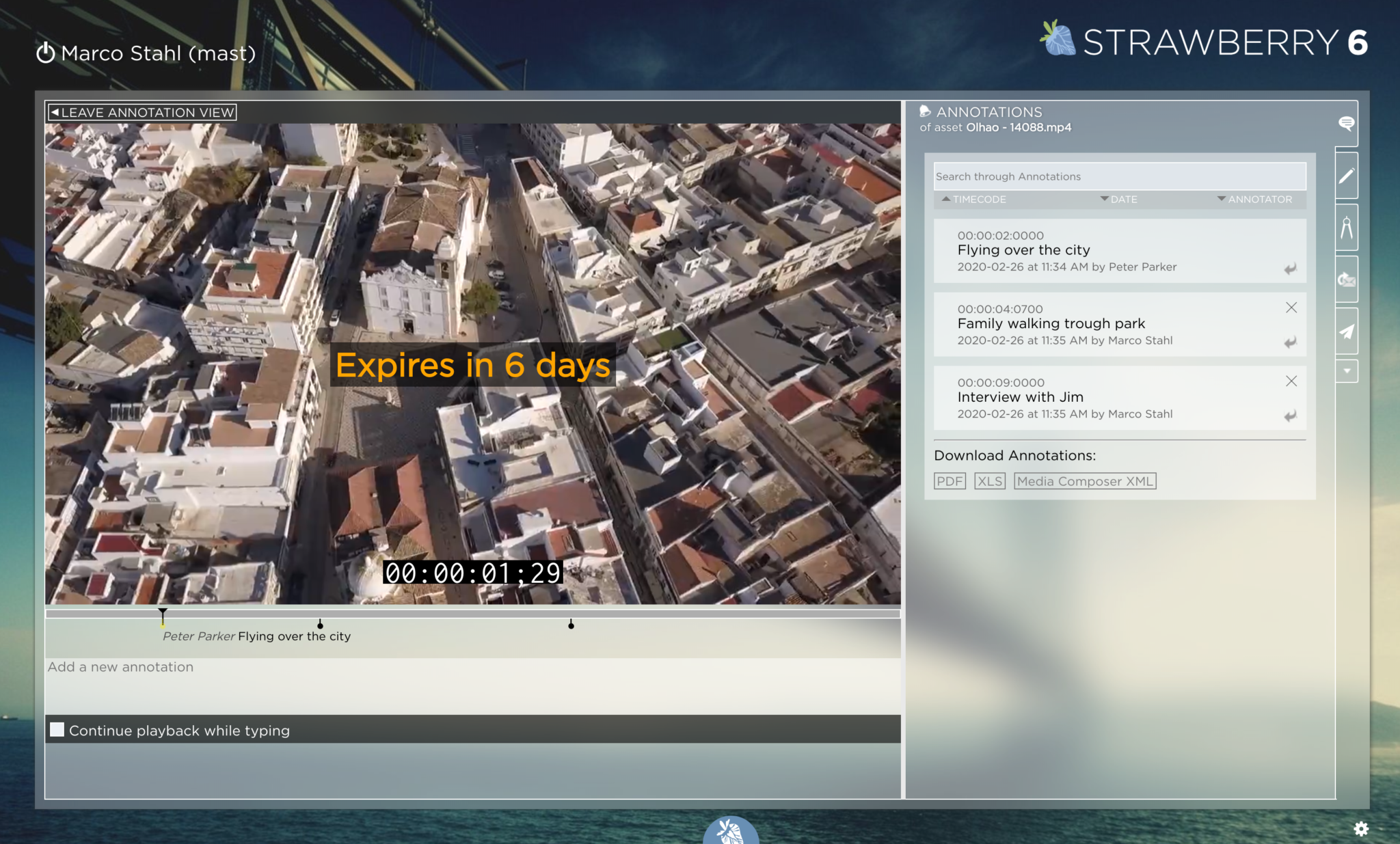Click Peter Parker label under timeline
This screenshot has width=1400, height=844.
(x=198, y=636)
